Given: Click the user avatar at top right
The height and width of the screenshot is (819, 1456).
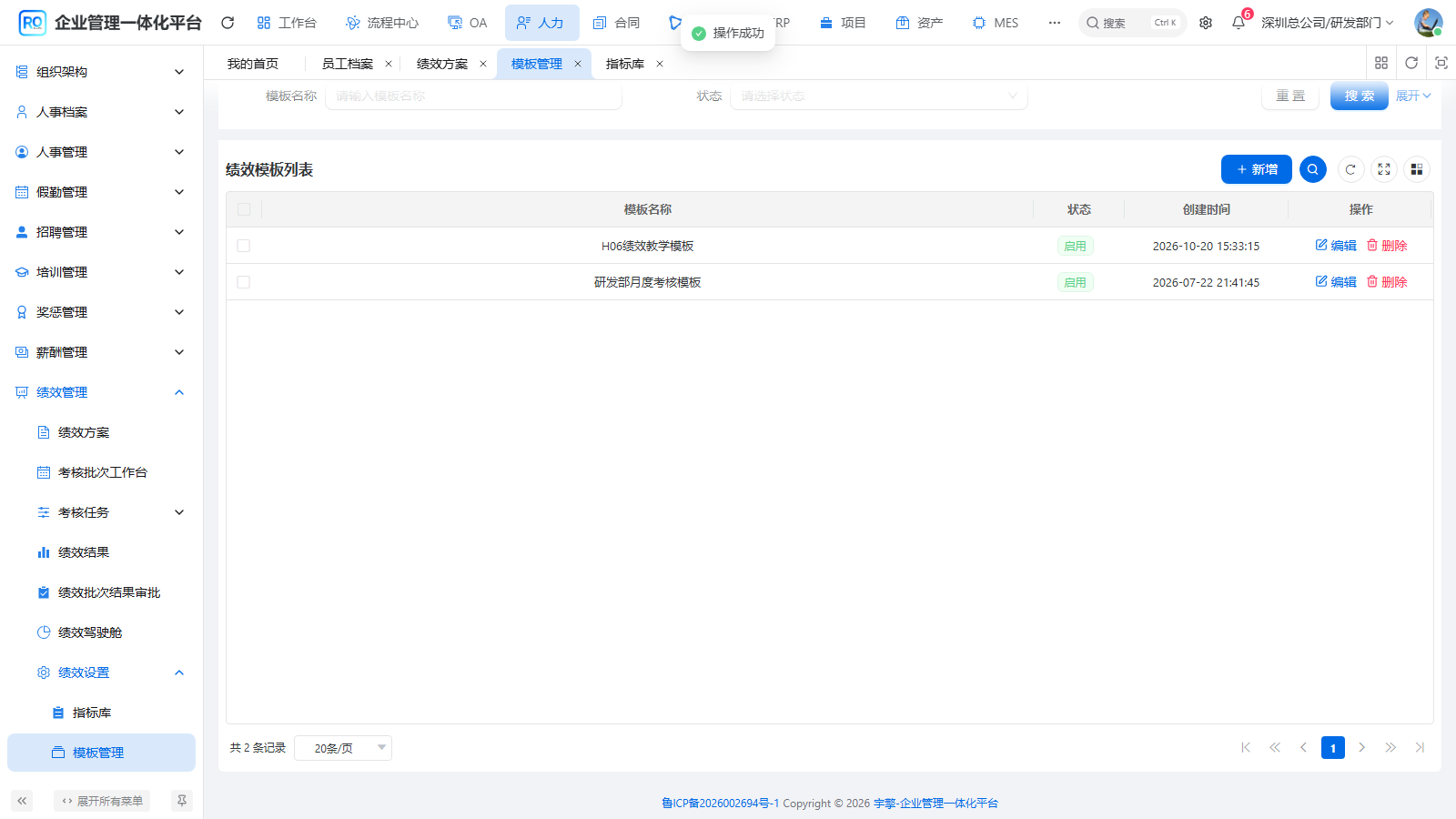Looking at the screenshot, I should pos(1428,23).
